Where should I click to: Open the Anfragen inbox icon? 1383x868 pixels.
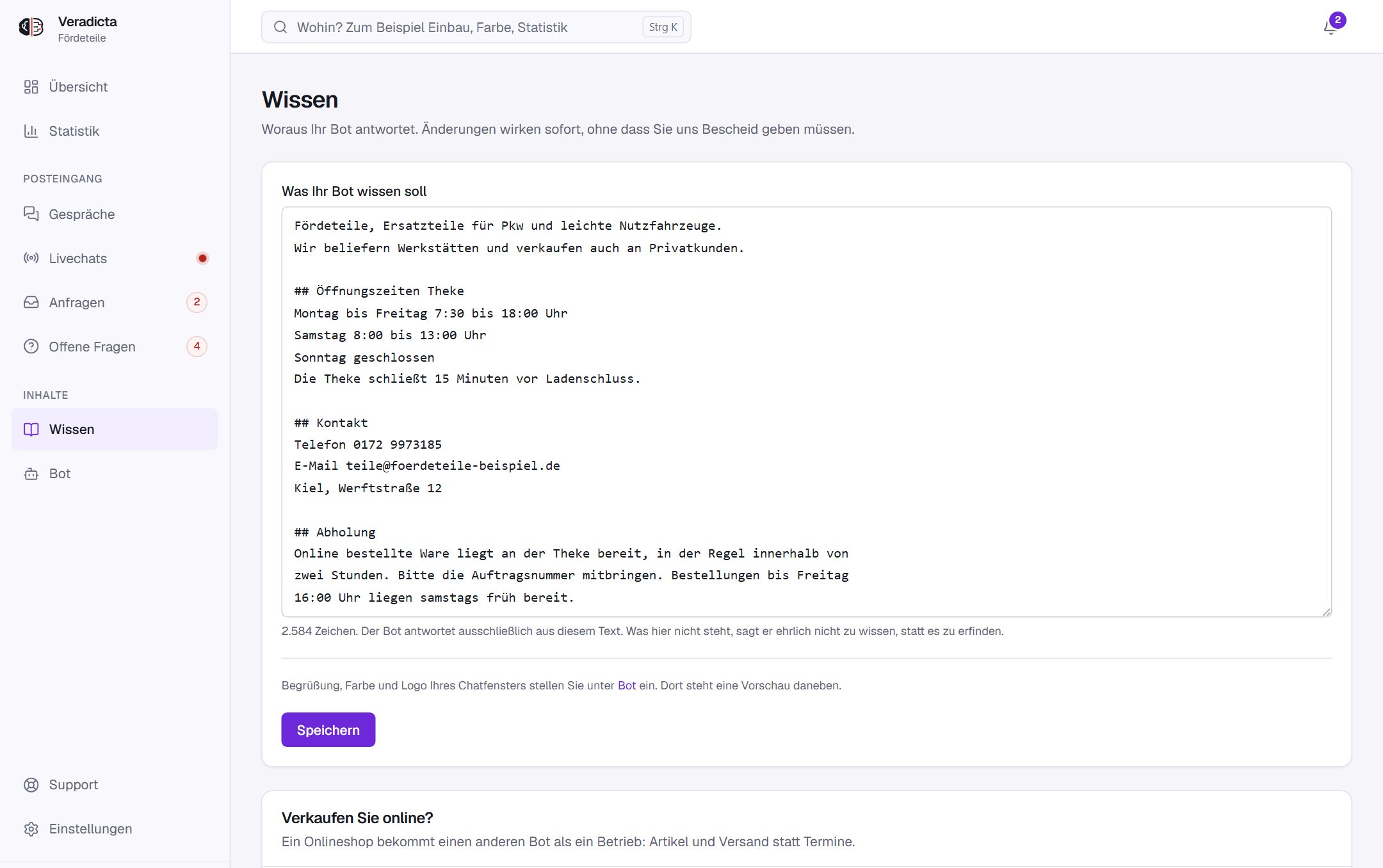coord(31,303)
